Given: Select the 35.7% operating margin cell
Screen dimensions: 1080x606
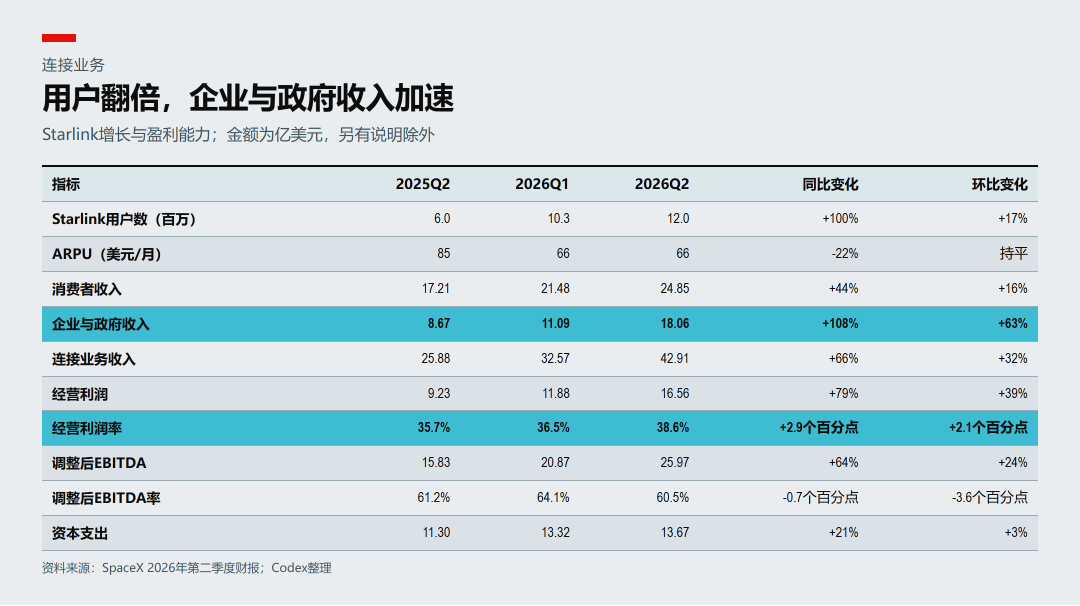Looking at the screenshot, I should (x=433, y=428).
